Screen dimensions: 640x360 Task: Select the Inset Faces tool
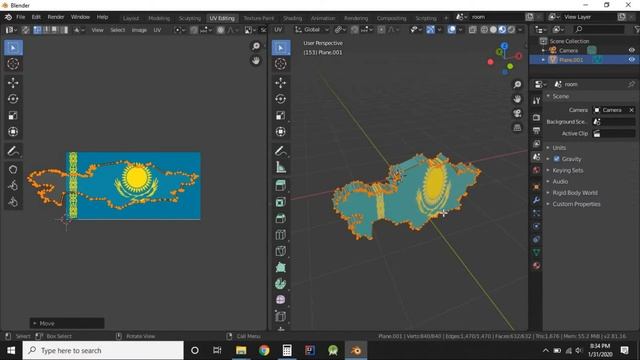[281, 202]
